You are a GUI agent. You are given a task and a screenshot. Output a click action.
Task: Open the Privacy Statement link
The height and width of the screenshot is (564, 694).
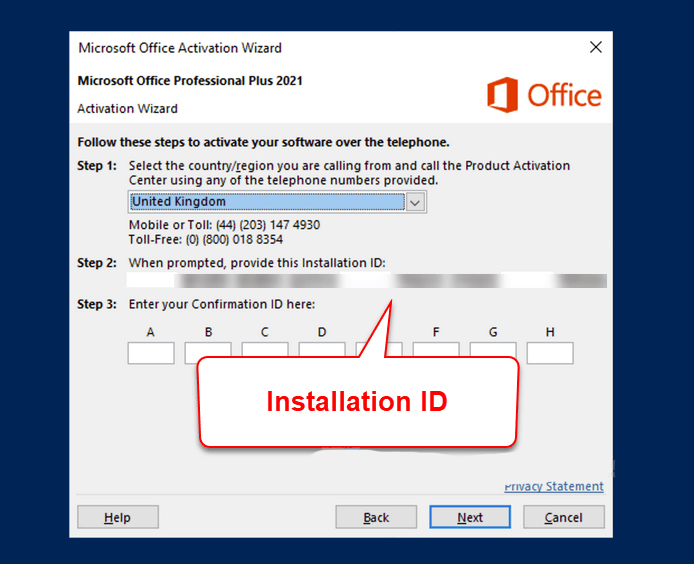(554, 486)
